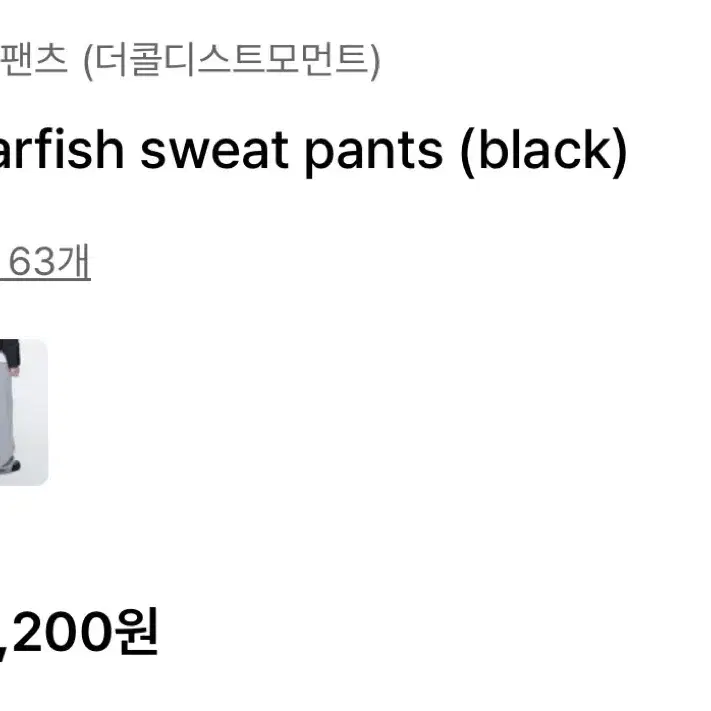
Task: Open the 63개 reviews link
Action: [x=45, y=262]
